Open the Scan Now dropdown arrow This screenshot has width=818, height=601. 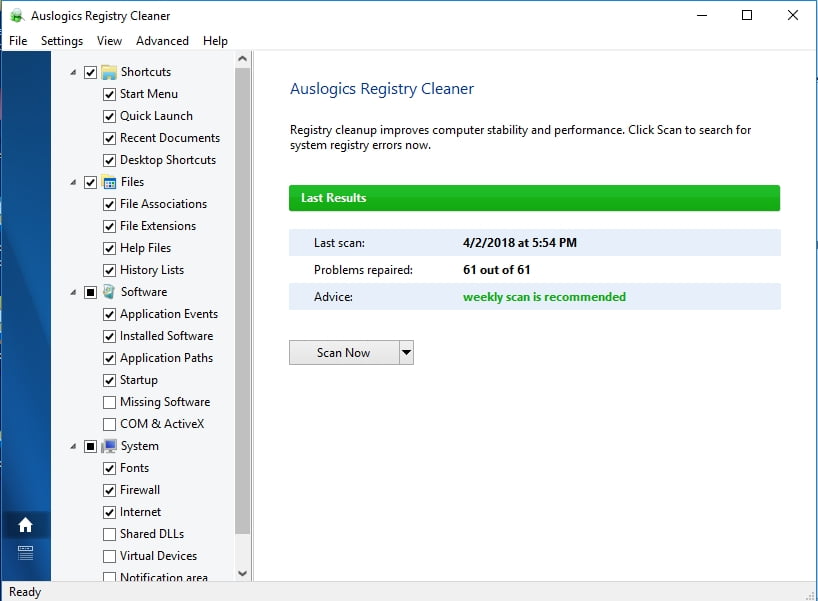(x=405, y=351)
